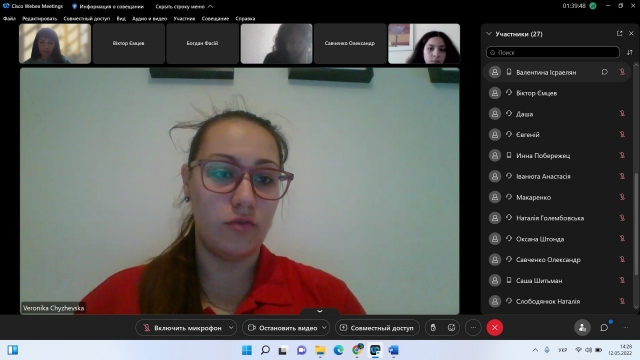Open the Совещание menu
Viewport: 640px width, 360px height.
215,18
